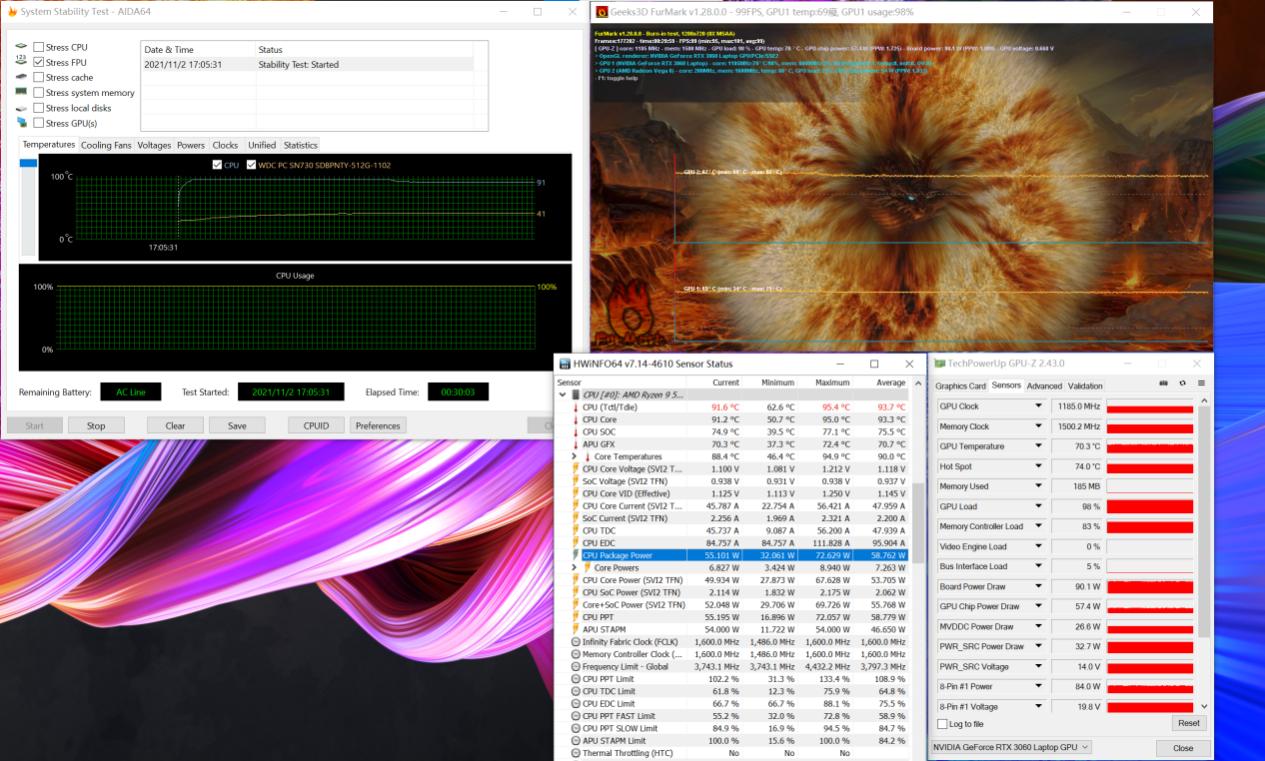1265x761 pixels.
Task: Click the Reset button in GPU-Z
Action: (1188, 723)
